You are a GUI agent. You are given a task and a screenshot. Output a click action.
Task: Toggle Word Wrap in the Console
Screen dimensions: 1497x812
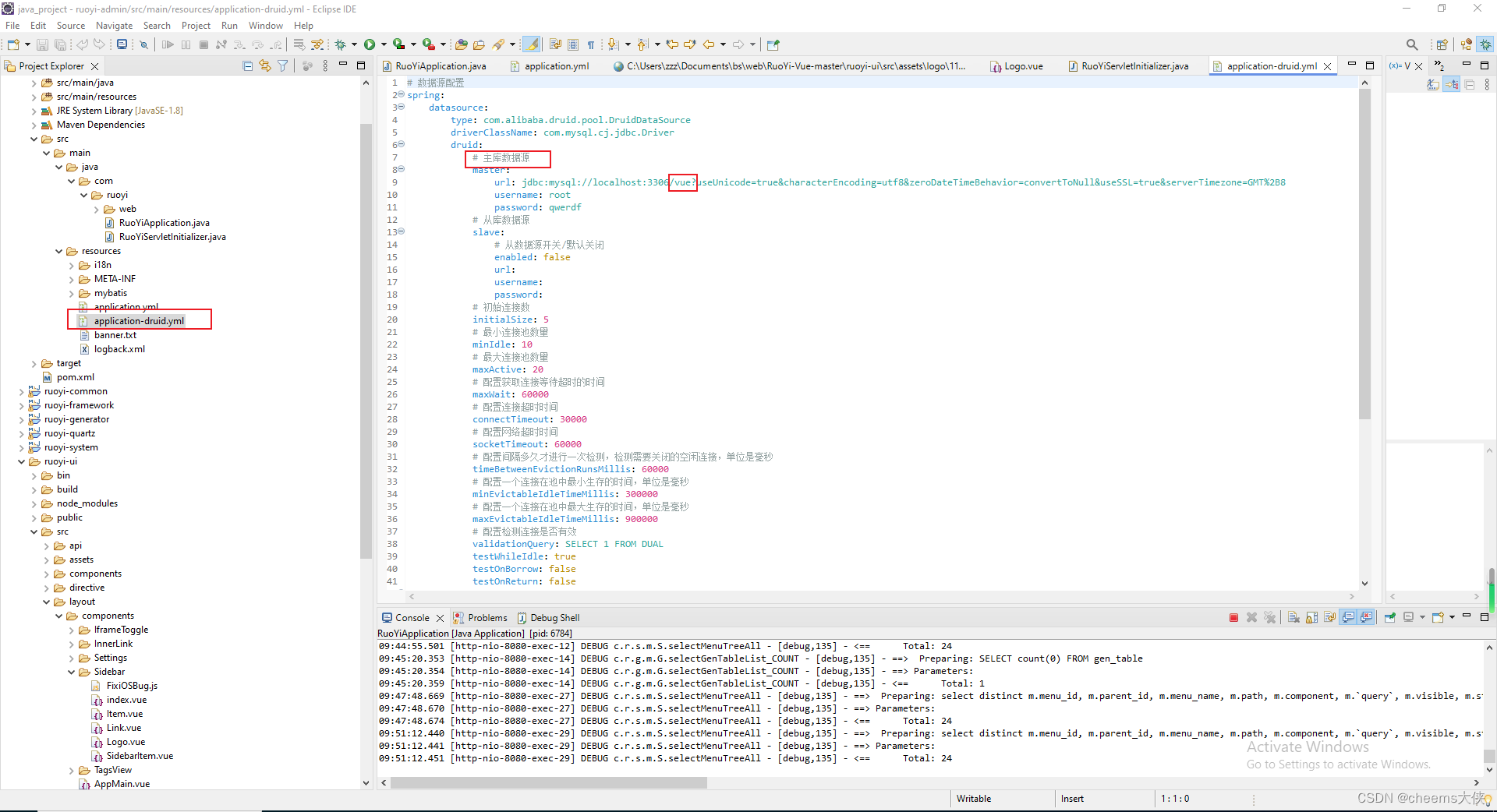pos(1329,617)
